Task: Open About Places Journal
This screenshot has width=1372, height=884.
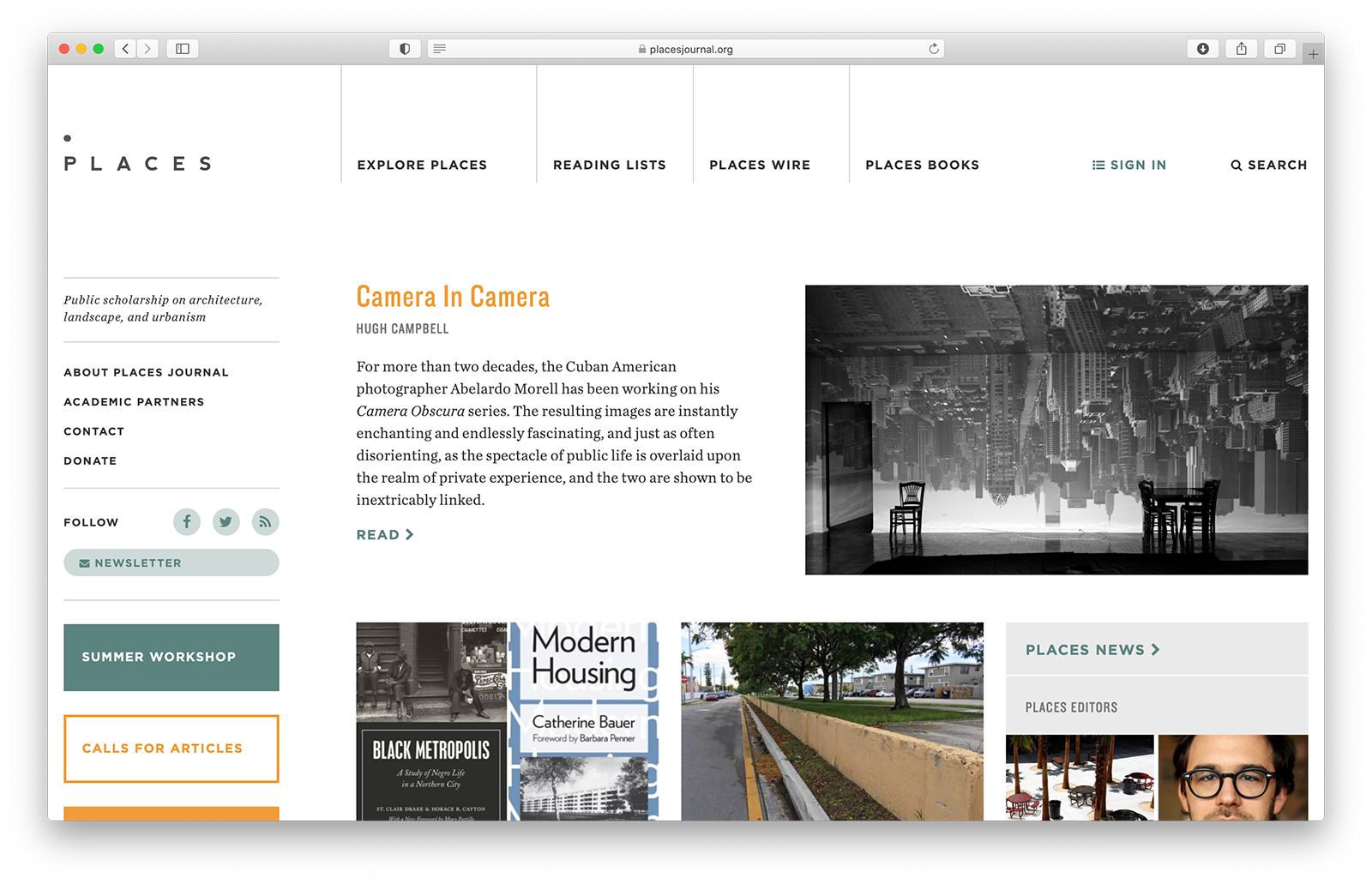Action: (147, 372)
